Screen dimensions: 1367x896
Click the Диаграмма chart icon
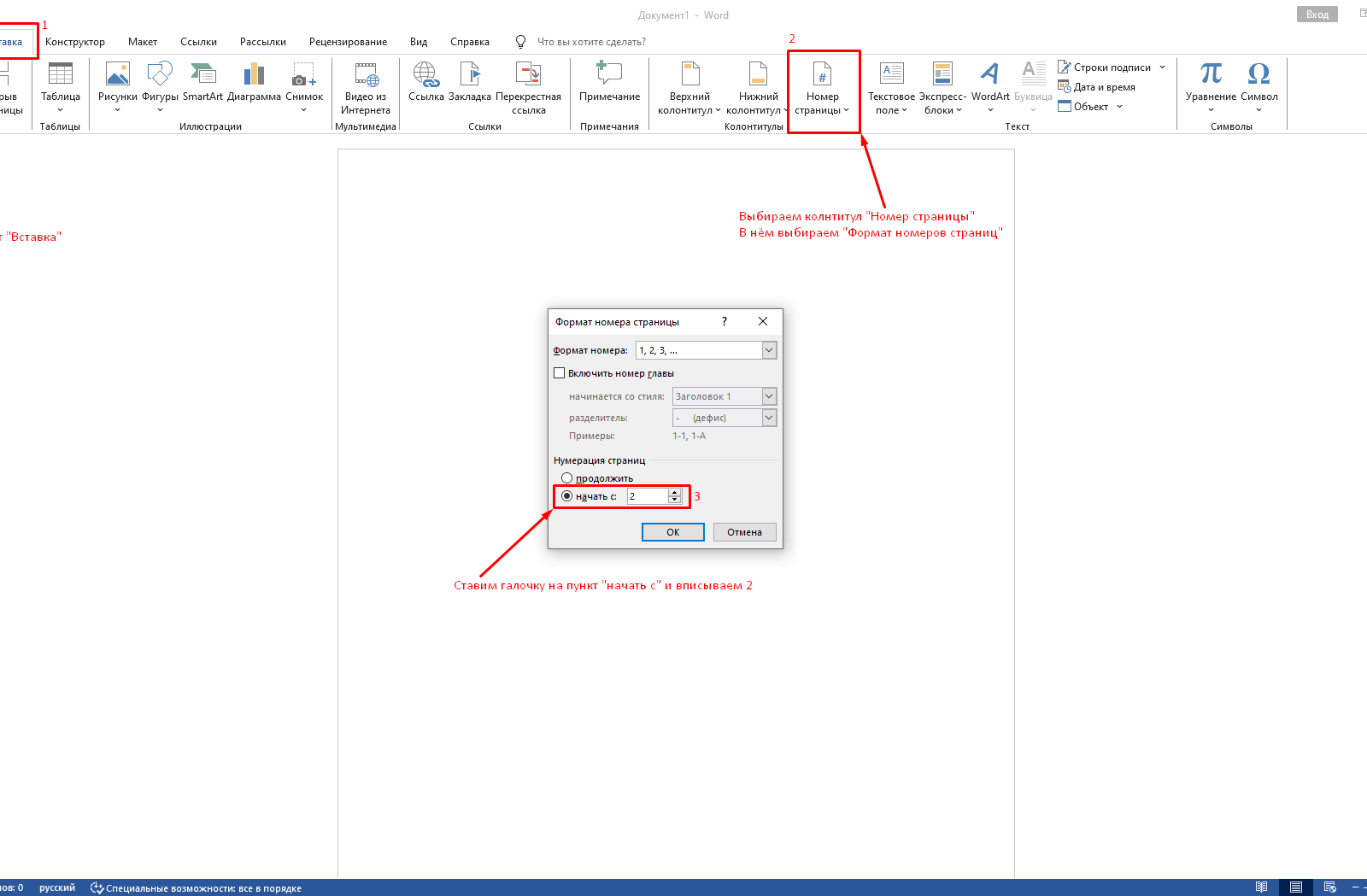(254, 75)
